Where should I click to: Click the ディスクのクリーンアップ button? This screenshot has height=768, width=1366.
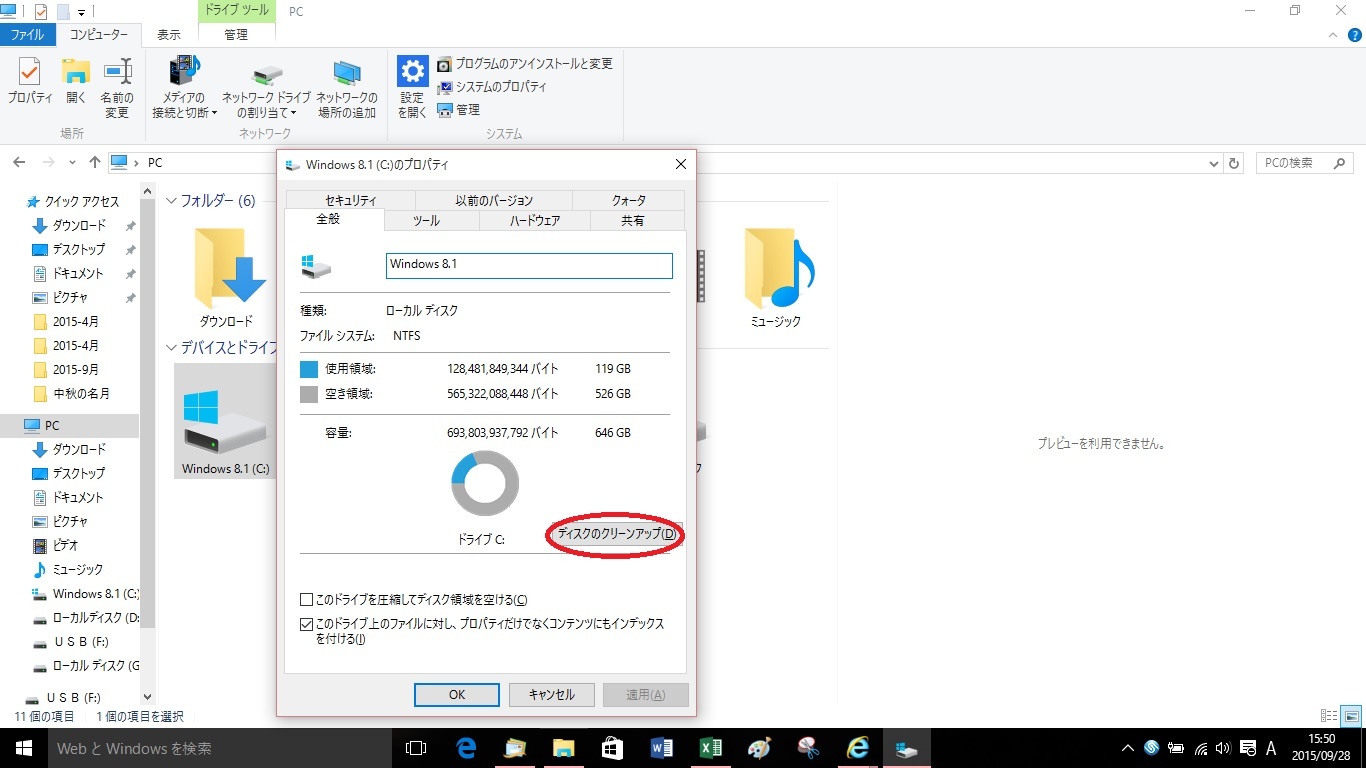(x=617, y=535)
